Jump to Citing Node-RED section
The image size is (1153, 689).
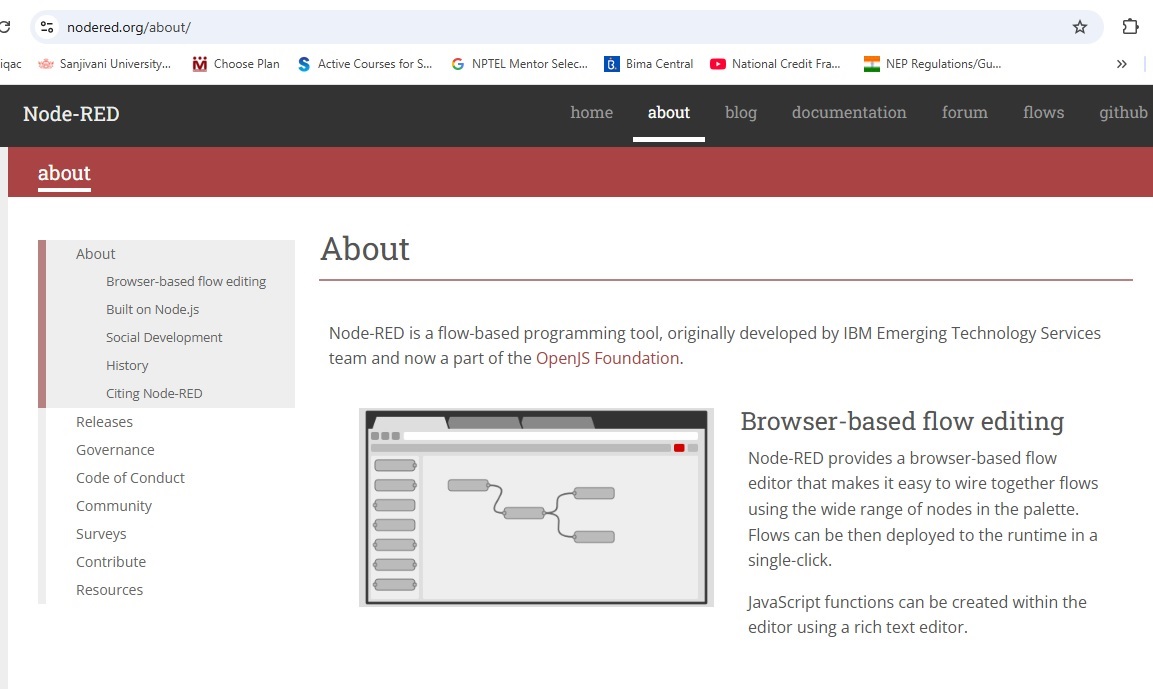154,393
